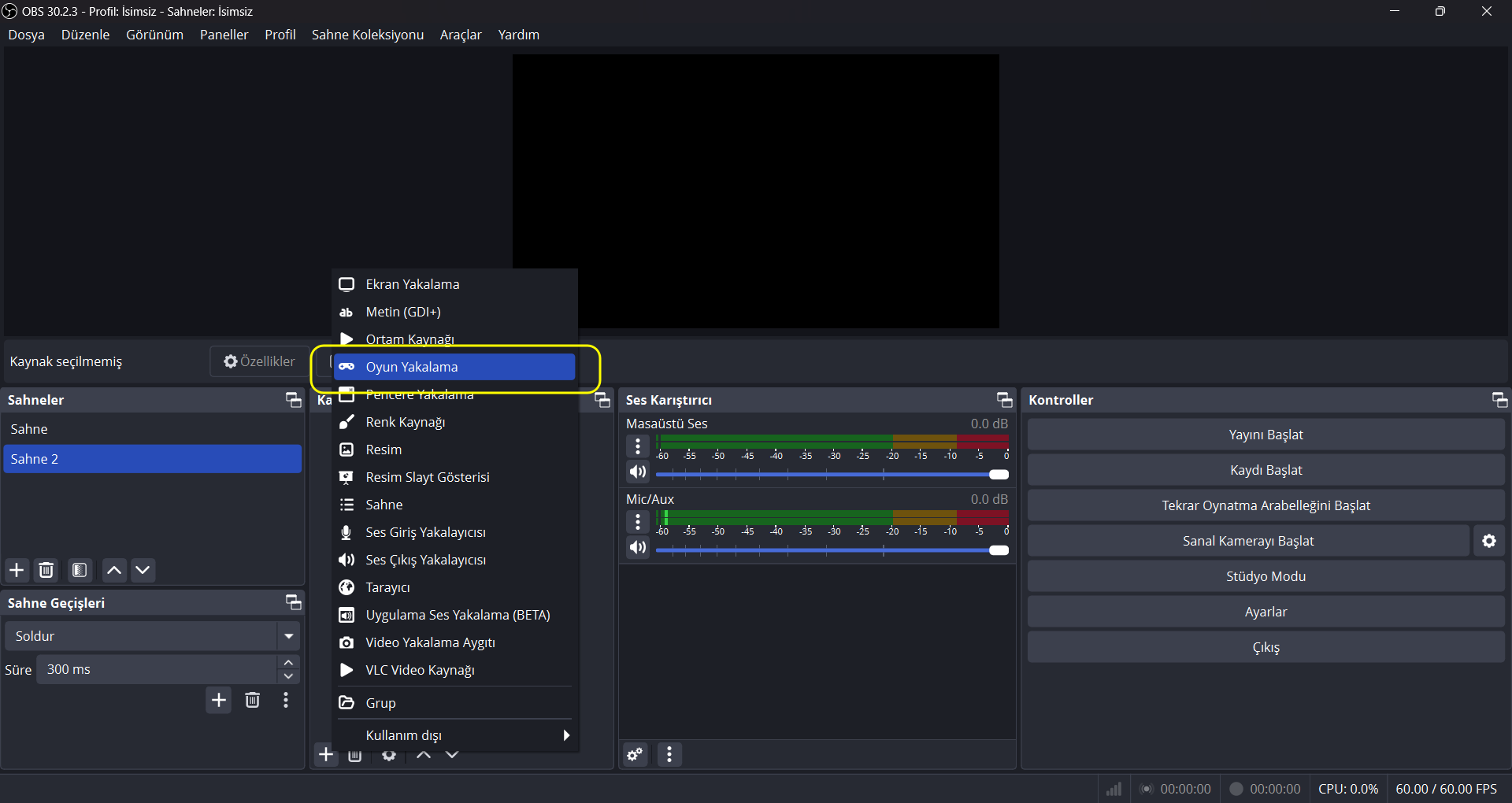Choose Oyun Yakalama from source menu

pos(455,367)
